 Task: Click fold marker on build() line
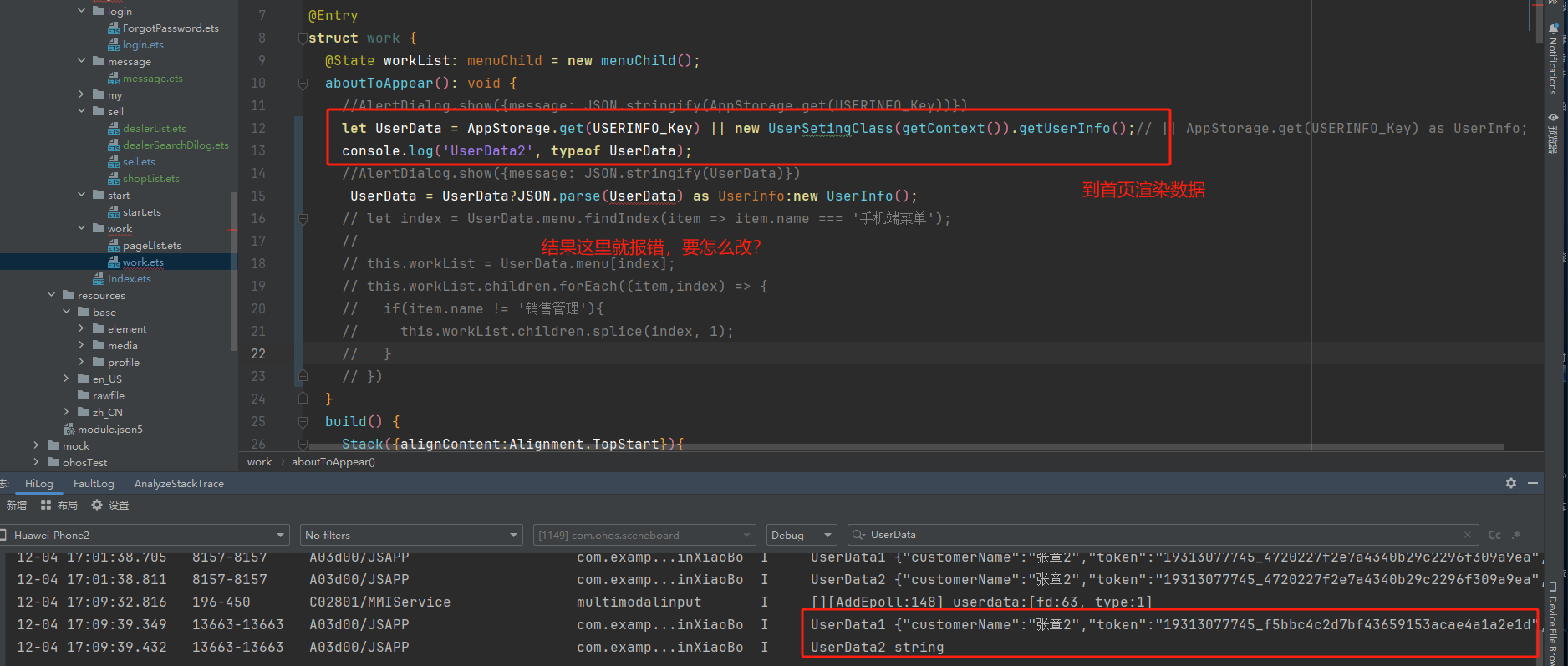pyautogui.click(x=303, y=422)
